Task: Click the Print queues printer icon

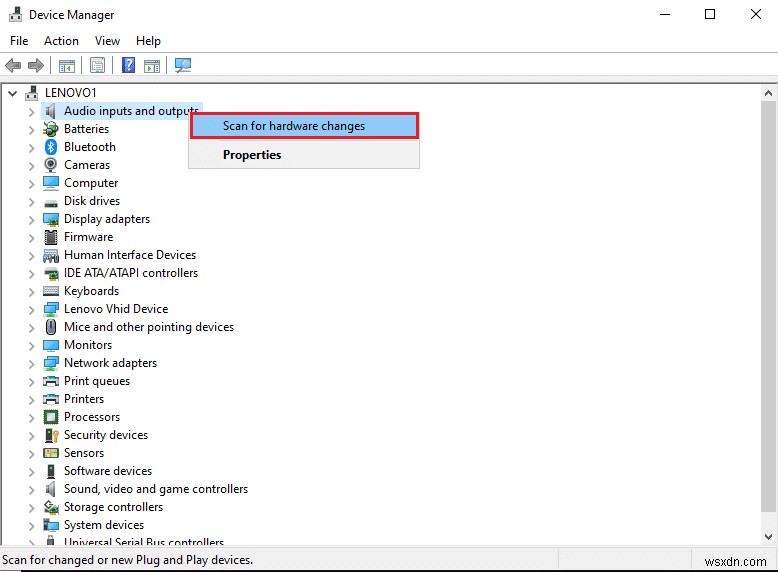Action: [x=51, y=381]
